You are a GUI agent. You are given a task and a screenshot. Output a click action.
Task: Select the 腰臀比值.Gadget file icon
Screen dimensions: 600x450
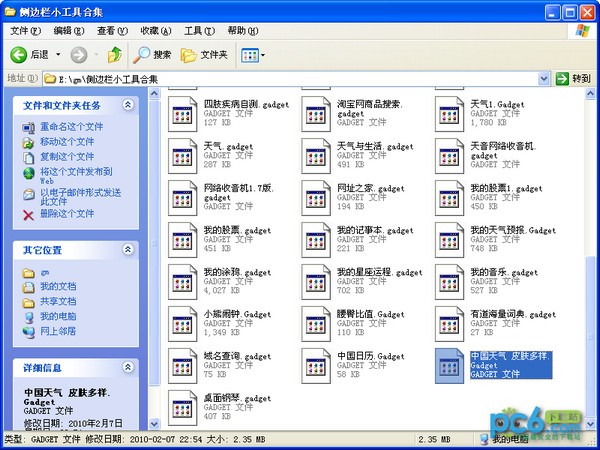point(316,324)
